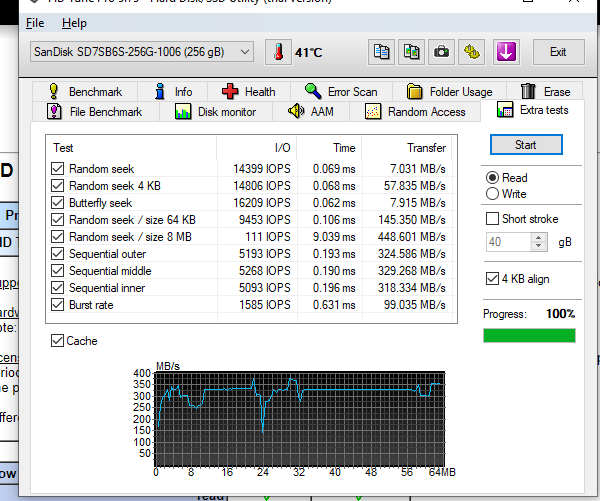This screenshot has width=600, height=501.
Task: Decrease short stroke size with down arrow
Action: coord(539,246)
